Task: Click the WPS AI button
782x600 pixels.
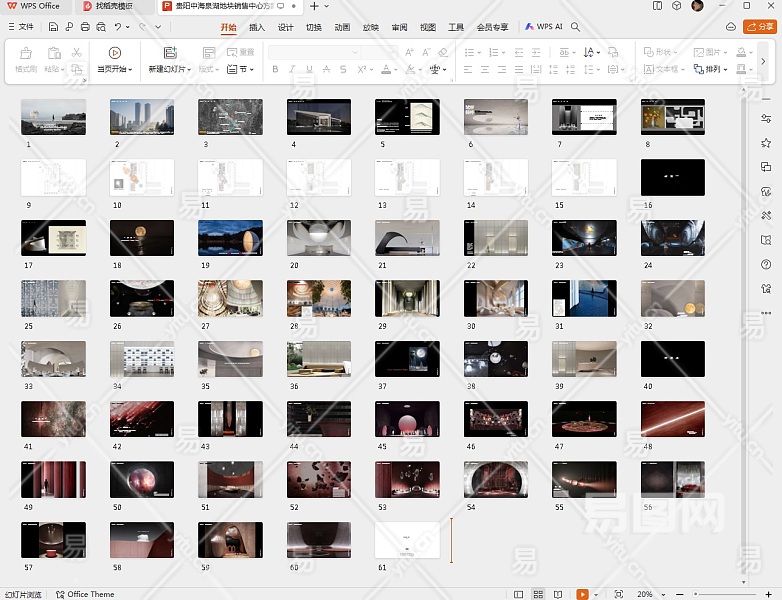Action: (544, 27)
